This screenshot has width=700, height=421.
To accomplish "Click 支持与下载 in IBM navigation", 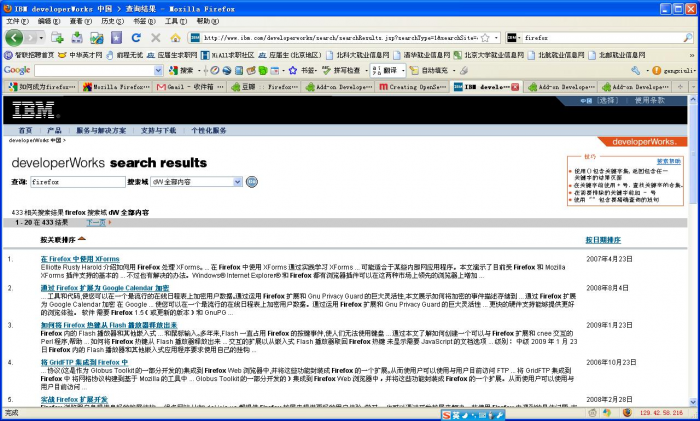I will pyautogui.click(x=158, y=130).
